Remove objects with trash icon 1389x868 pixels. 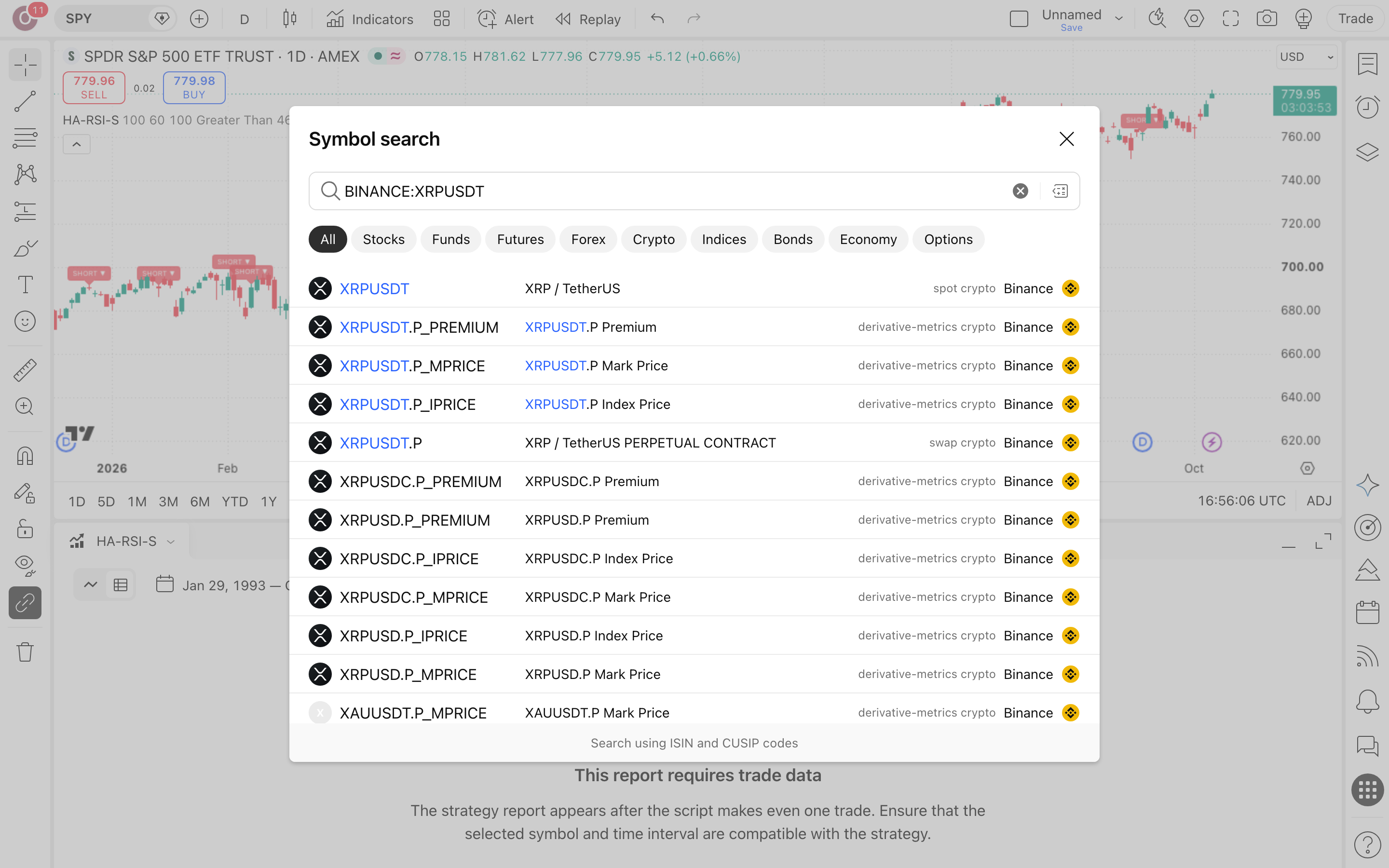pos(25,652)
